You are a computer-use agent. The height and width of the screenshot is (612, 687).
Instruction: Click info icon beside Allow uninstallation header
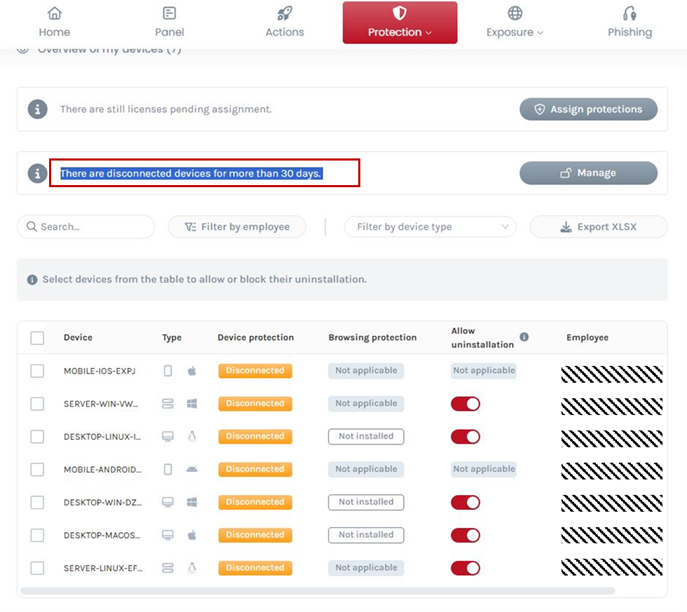pyautogui.click(x=524, y=337)
